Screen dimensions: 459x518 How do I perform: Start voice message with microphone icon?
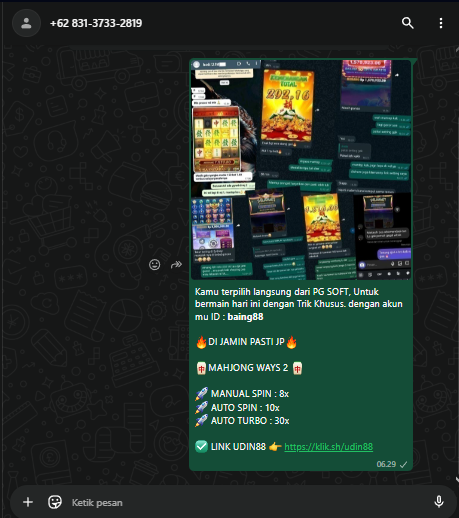439,502
